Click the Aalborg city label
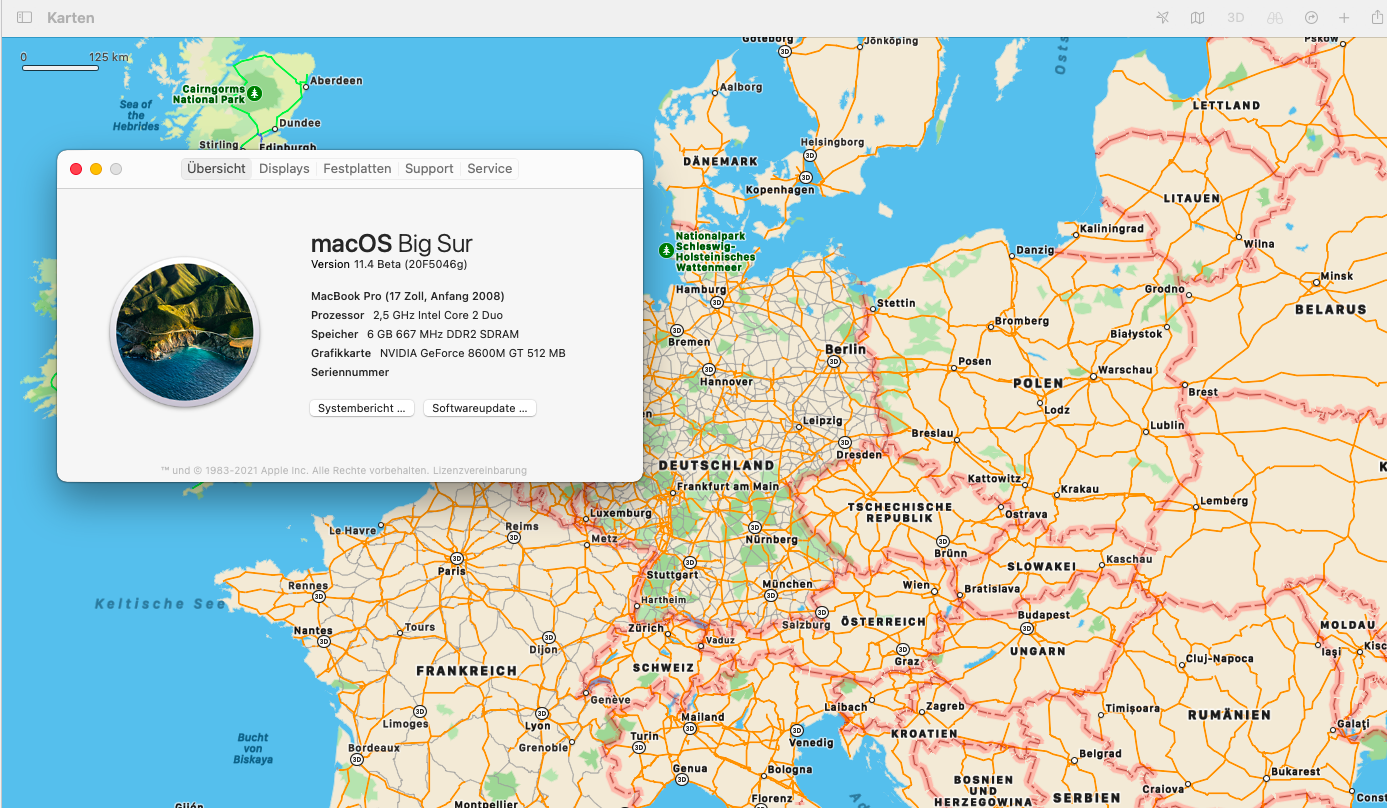This screenshot has height=808, width=1387. [x=741, y=87]
